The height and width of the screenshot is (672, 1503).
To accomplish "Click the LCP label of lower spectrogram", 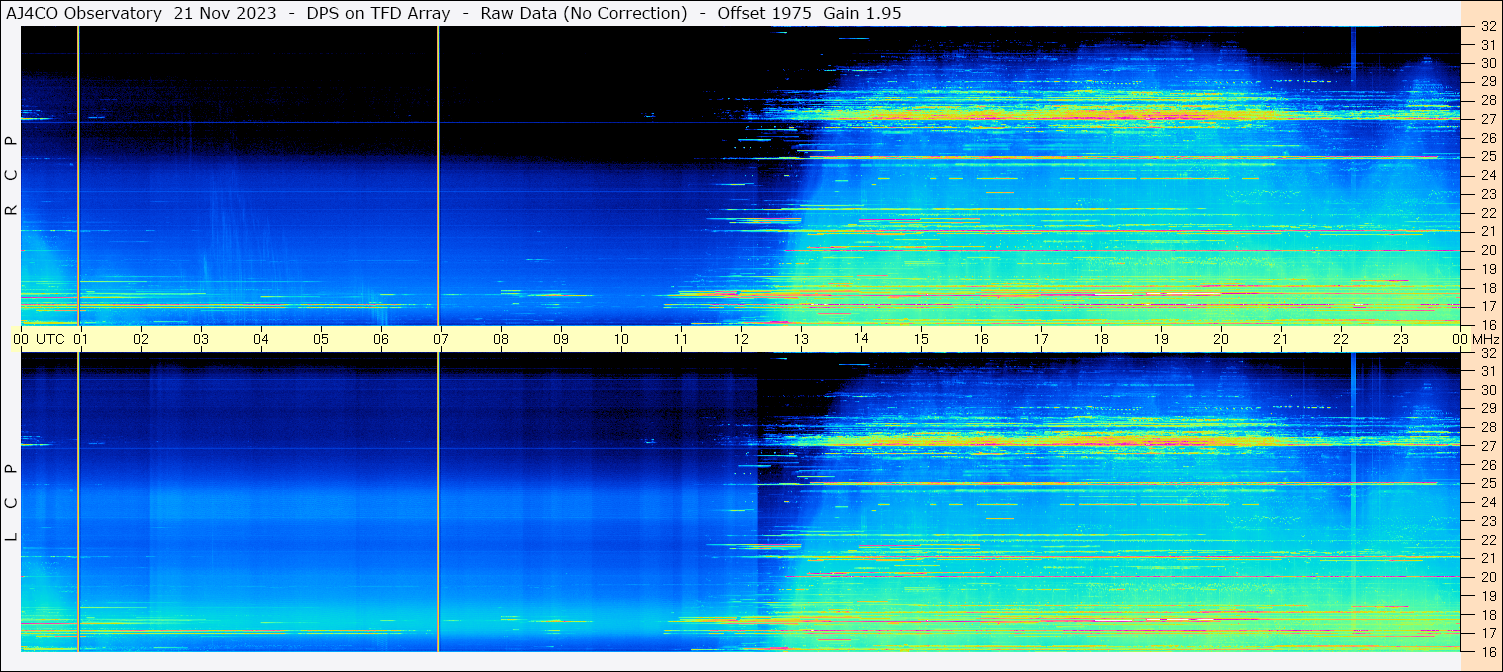I will tap(11, 503).
